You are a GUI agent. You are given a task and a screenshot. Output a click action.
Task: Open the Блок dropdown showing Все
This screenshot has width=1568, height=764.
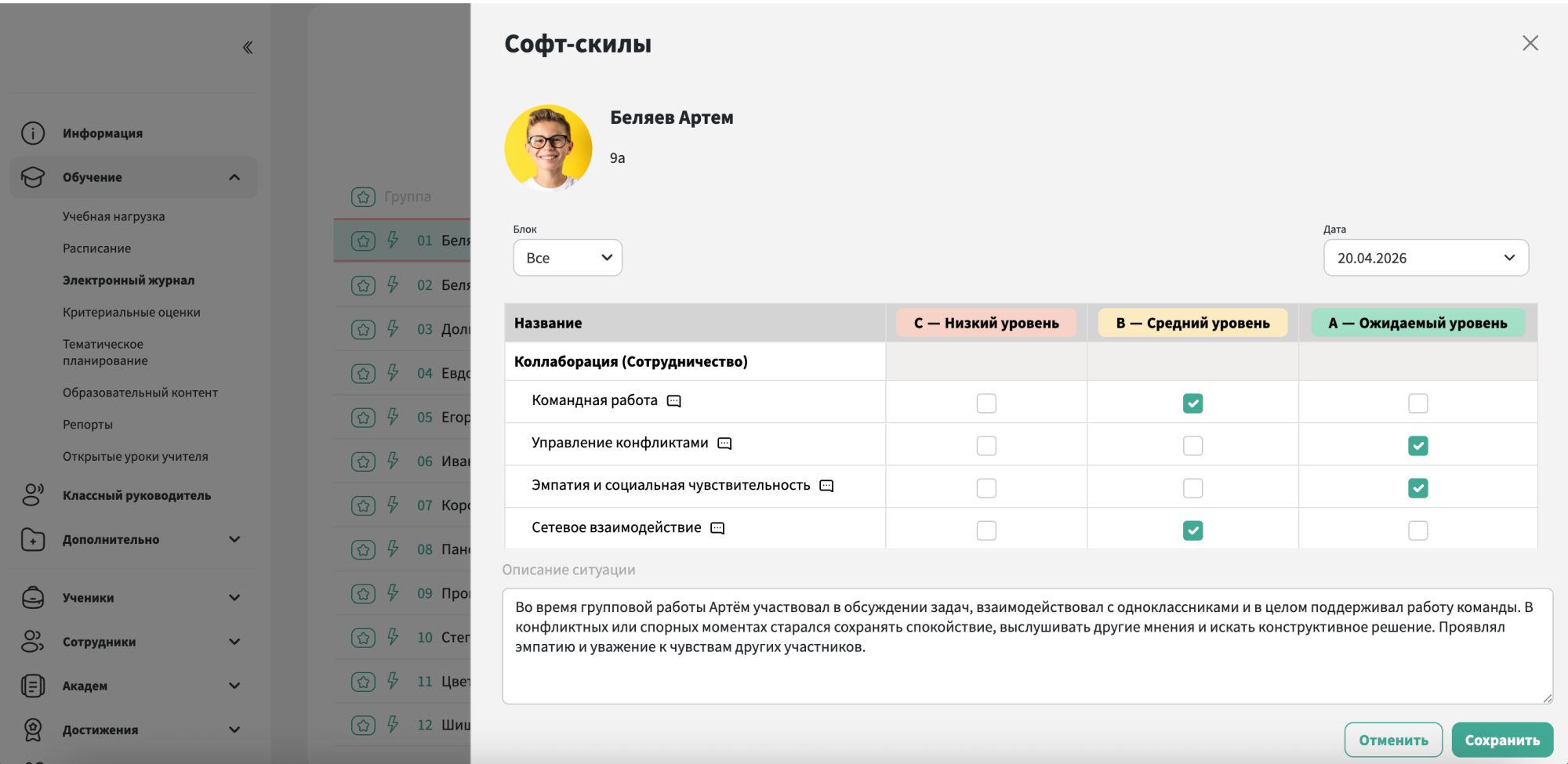tap(568, 258)
